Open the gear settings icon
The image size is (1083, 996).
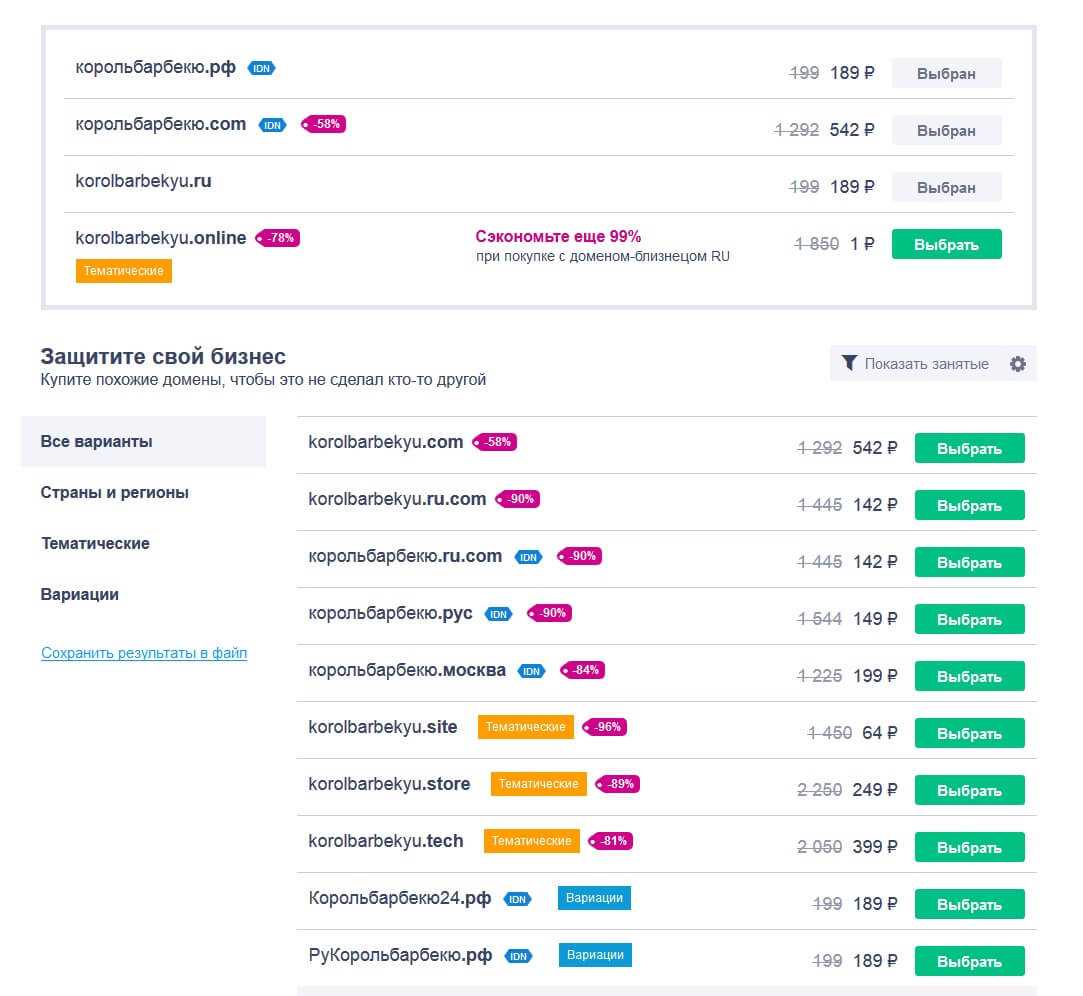pyautogui.click(x=1017, y=364)
